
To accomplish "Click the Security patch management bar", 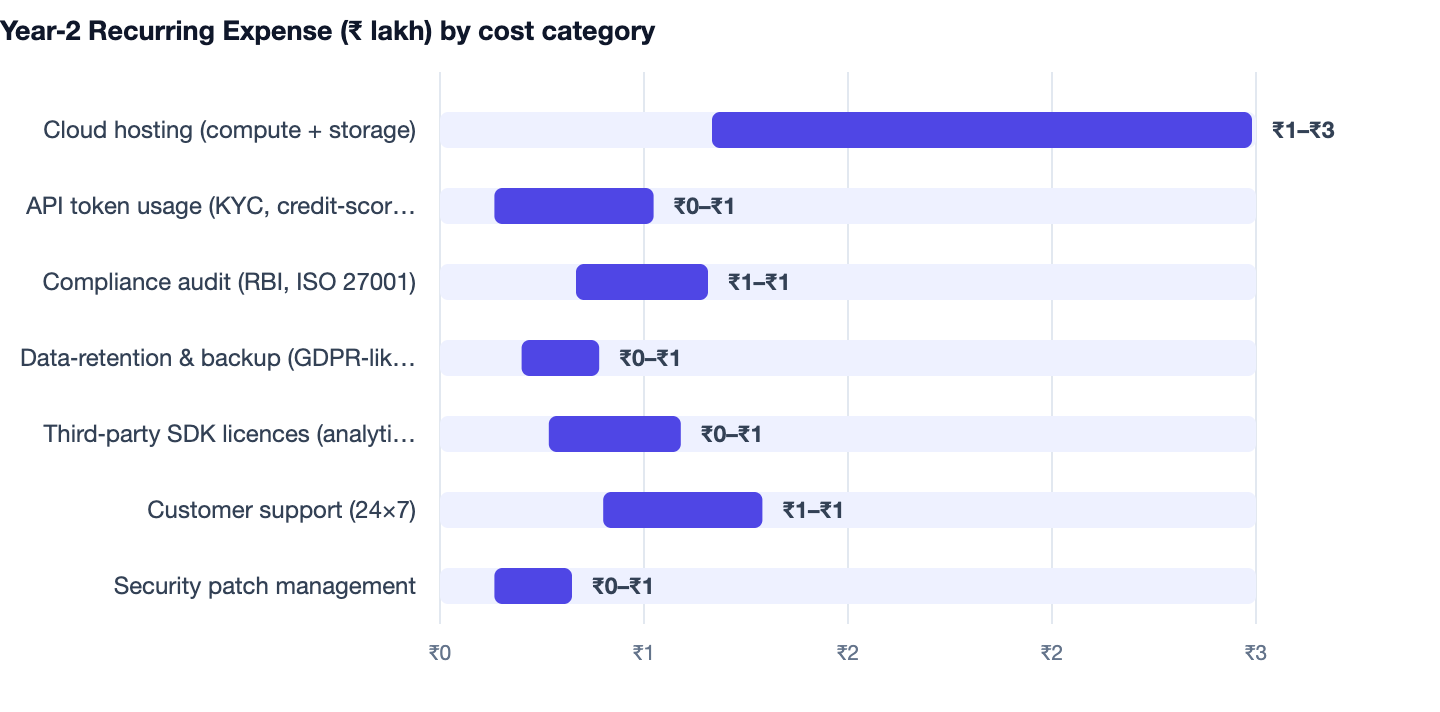I will point(533,586).
